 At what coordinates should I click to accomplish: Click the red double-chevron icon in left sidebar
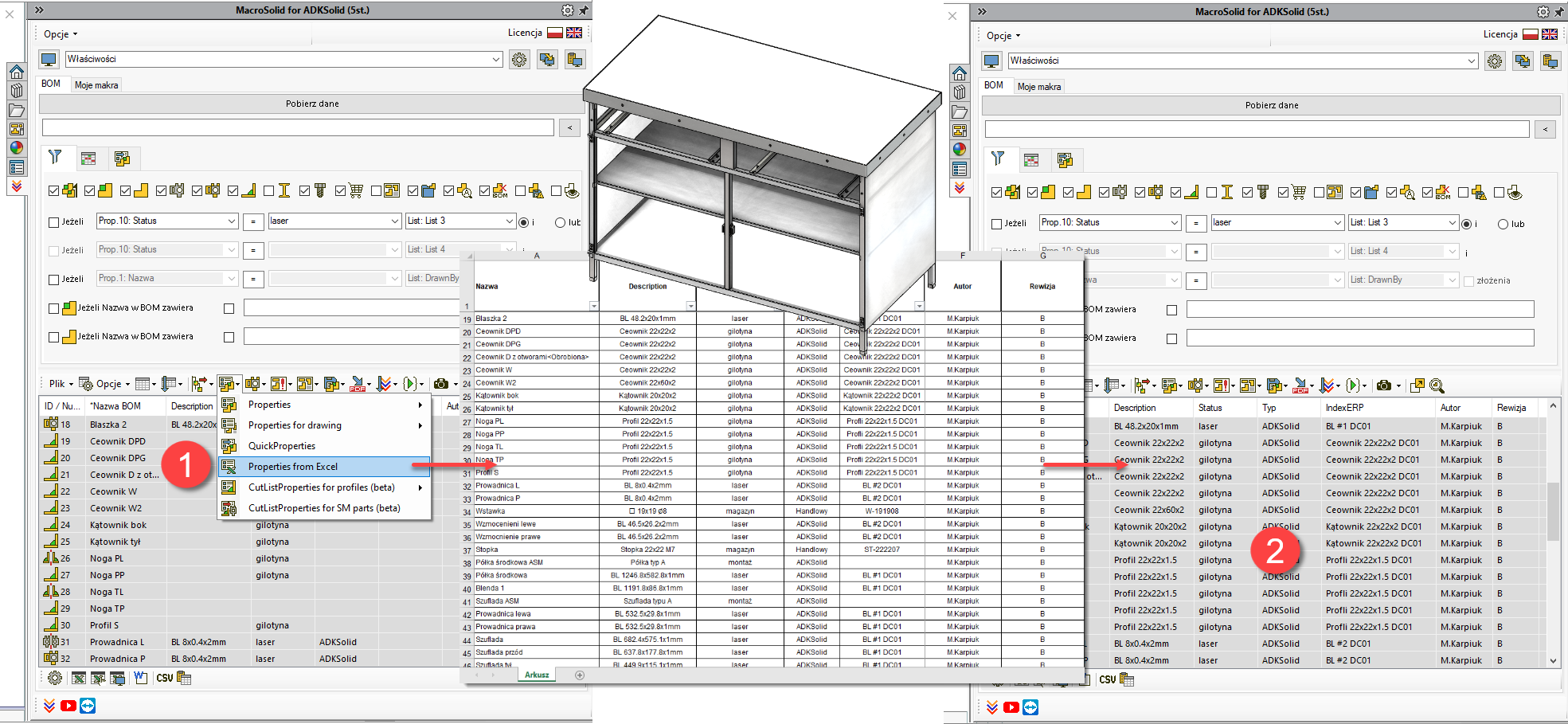click(16, 186)
